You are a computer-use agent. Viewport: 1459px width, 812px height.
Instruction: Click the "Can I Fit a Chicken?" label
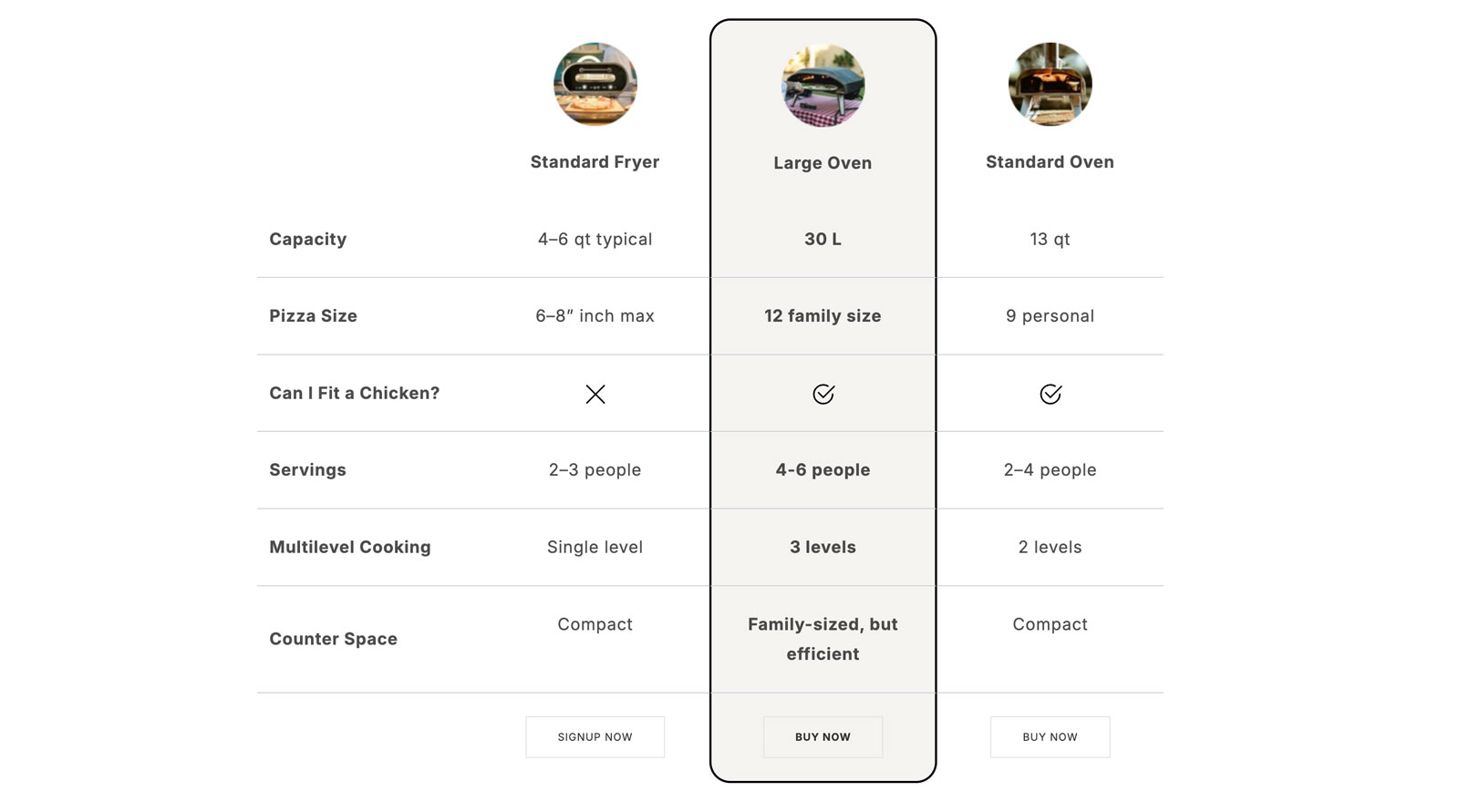[354, 394]
